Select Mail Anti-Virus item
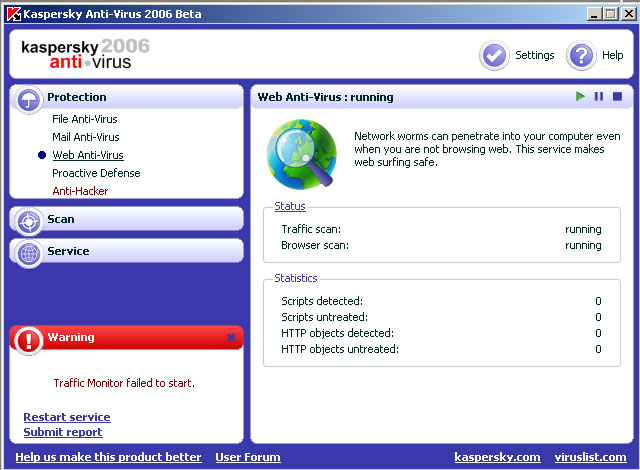Viewport: 640px width, 470px height. 86,137
